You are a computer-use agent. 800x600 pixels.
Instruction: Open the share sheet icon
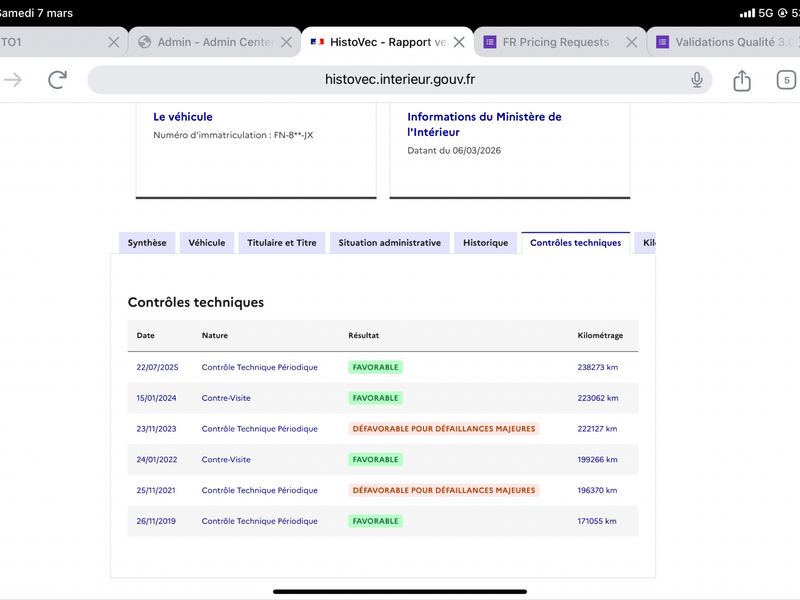tap(742, 80)
